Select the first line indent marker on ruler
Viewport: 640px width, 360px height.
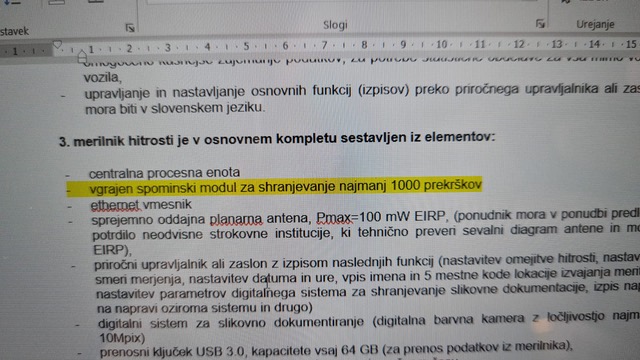(x=57, y=44)
